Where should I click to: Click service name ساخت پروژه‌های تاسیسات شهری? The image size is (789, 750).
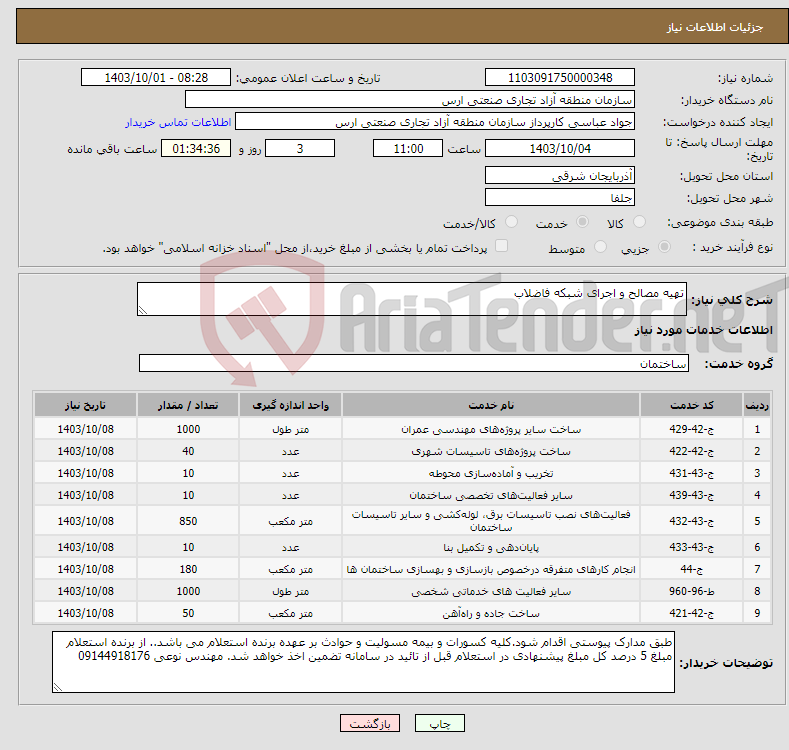pyautogui.click(x=491, y=452)
